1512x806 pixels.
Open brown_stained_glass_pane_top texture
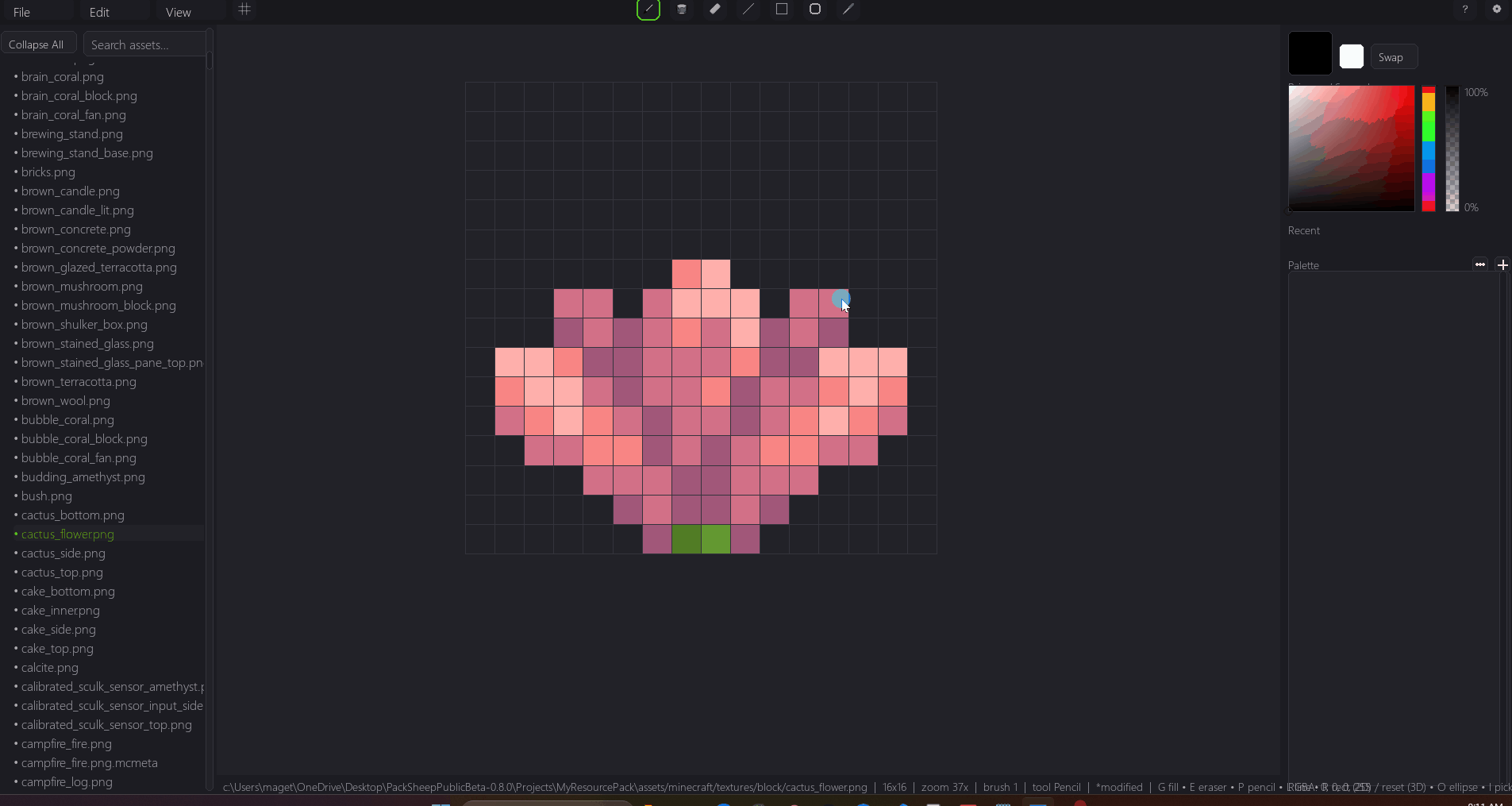click(108, 363)
